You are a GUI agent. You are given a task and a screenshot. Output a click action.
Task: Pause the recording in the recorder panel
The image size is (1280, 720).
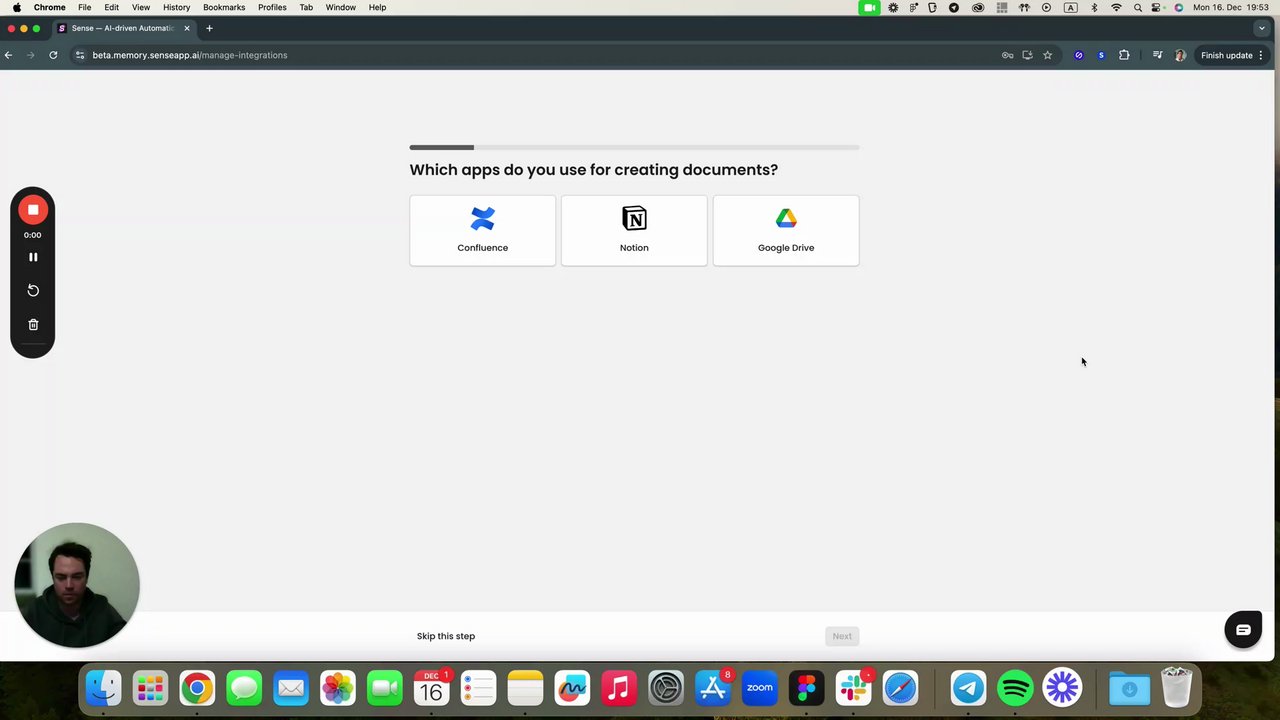(x=33, y=257)
